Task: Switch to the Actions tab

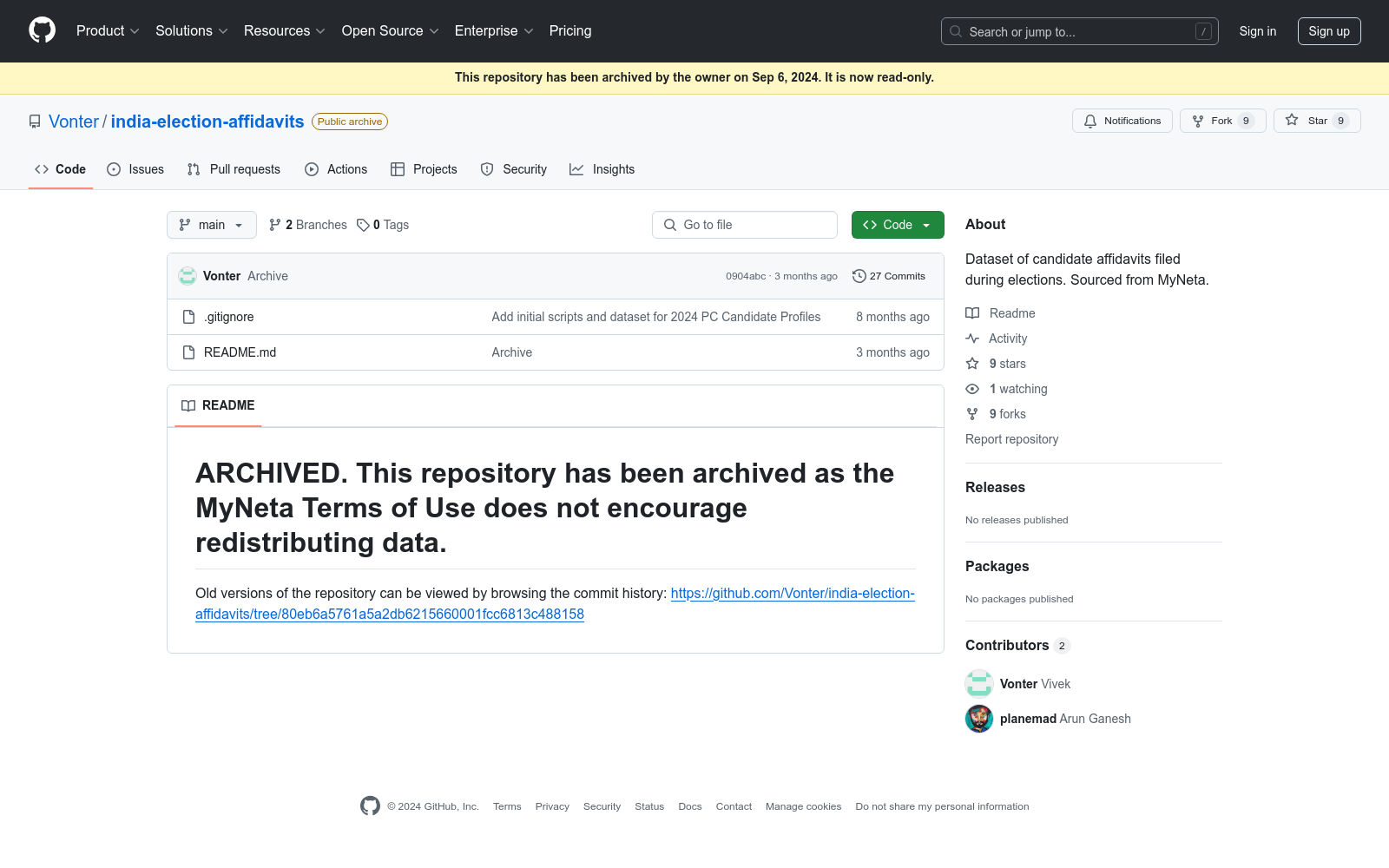Action: click(x=336, y=169)
